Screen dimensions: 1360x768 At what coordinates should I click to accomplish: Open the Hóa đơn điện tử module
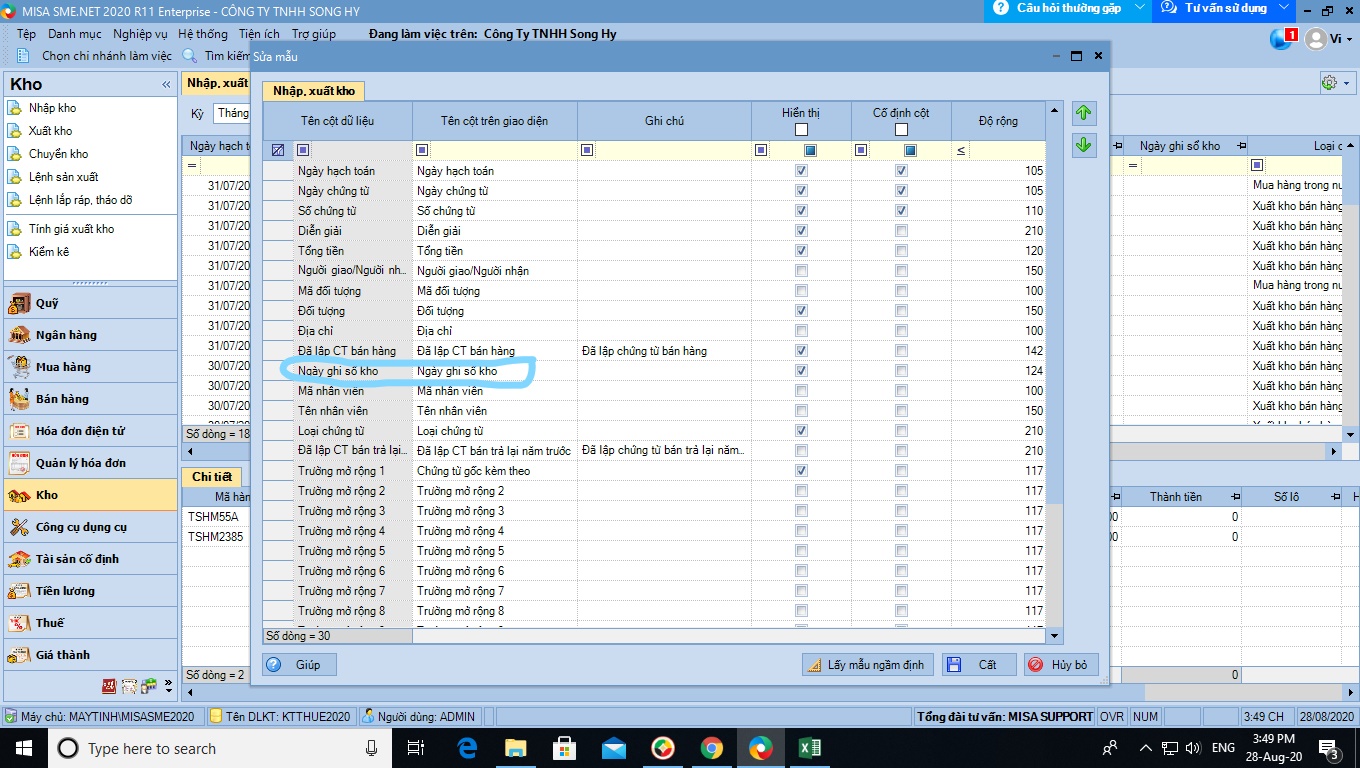pos(80,431)
